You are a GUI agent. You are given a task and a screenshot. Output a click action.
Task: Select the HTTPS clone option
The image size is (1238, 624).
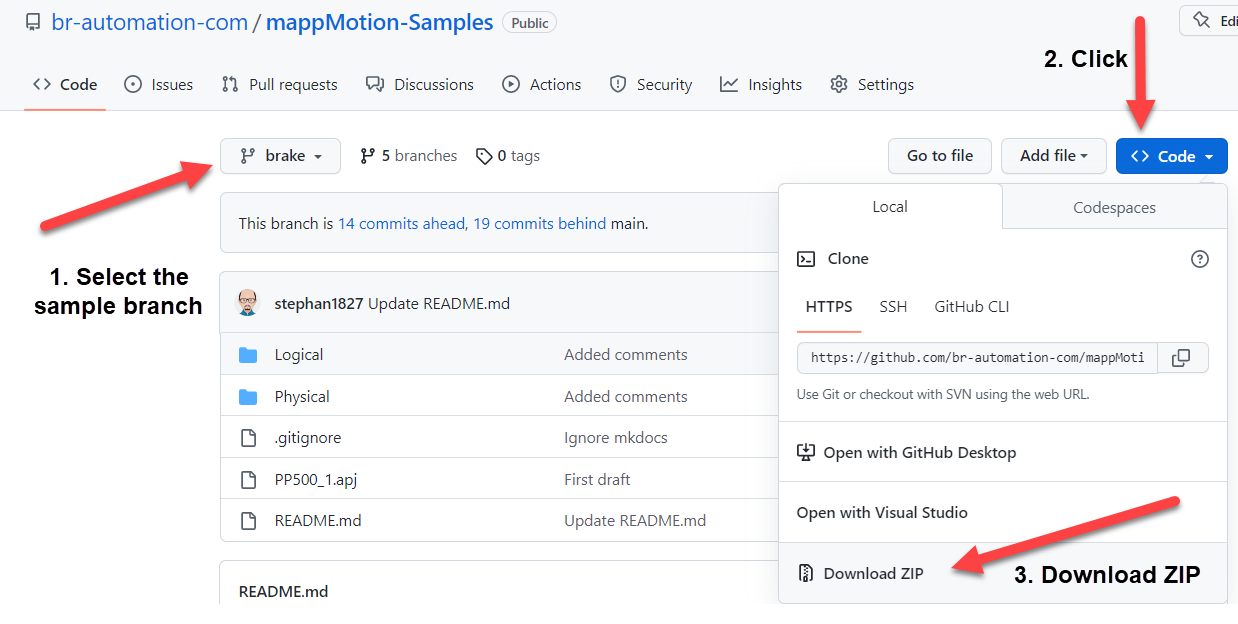pyautogui.click(x=829, y=307)
